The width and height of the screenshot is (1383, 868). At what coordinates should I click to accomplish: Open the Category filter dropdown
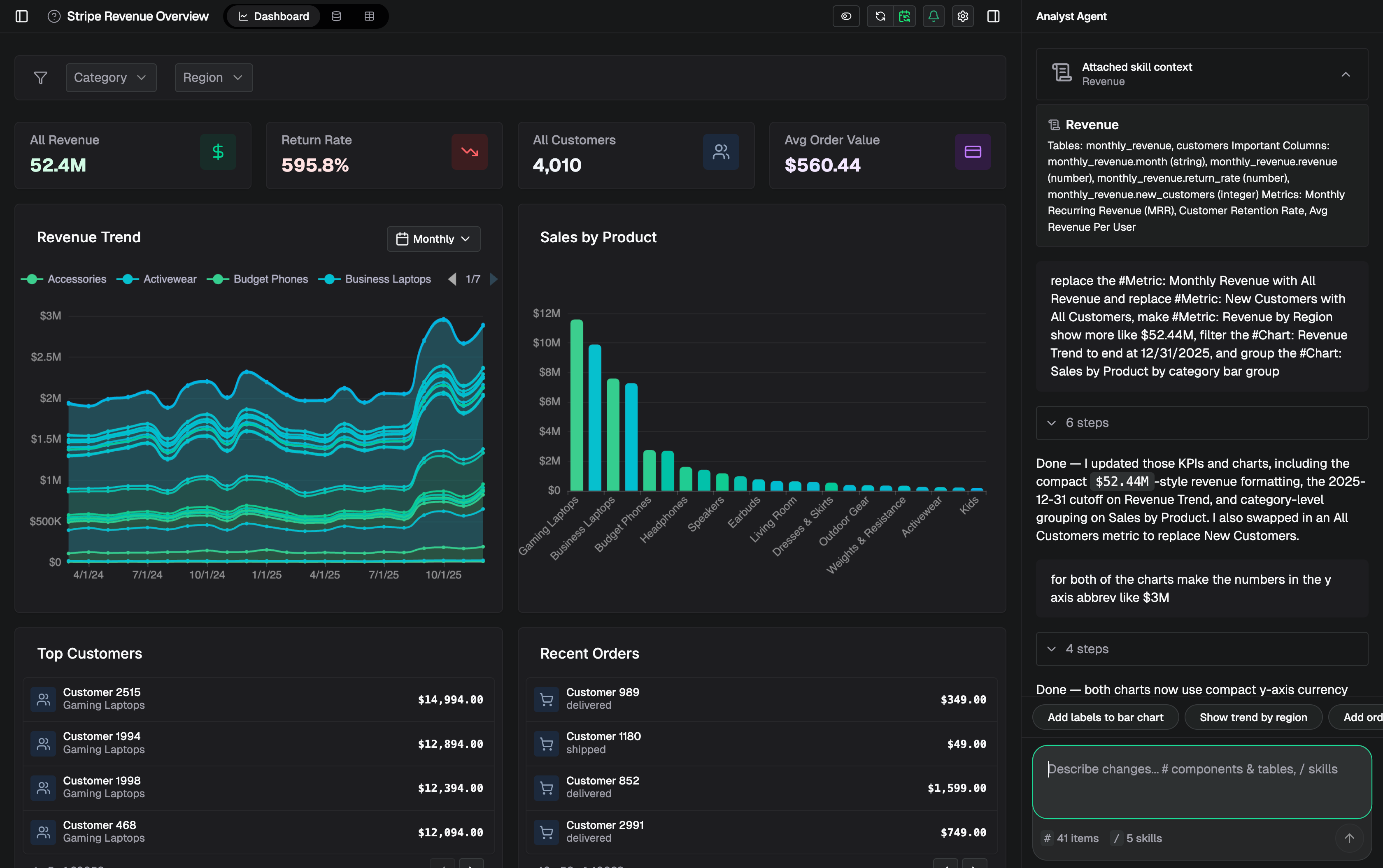point(110,77)
